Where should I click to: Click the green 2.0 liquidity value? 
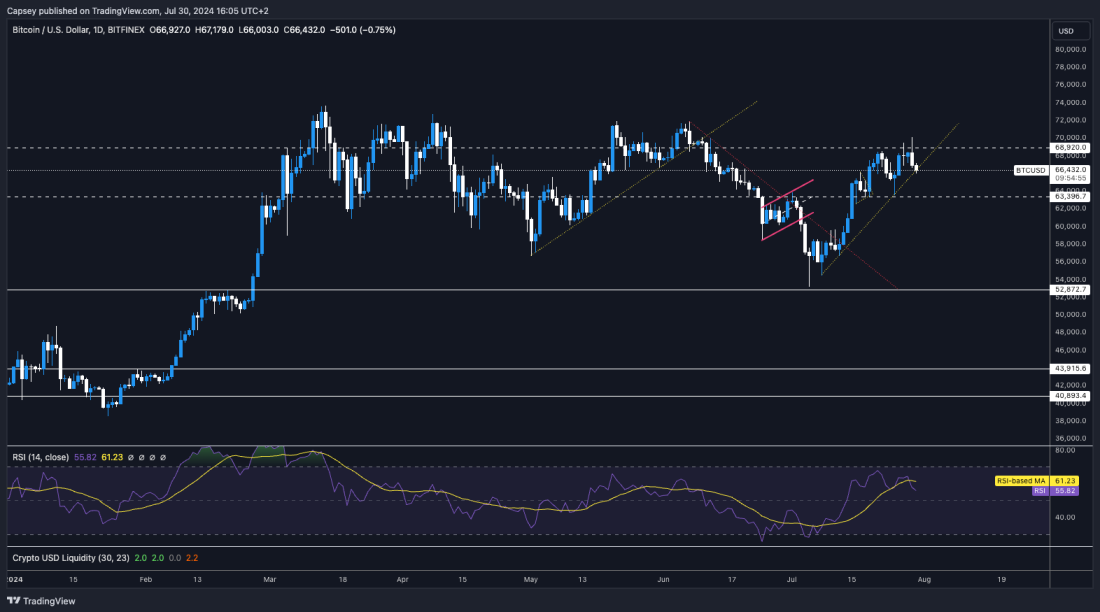tap(139, 558)
